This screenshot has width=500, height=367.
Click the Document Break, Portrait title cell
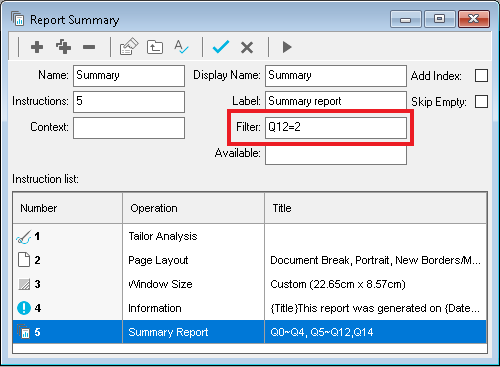[x=375, y=260]
